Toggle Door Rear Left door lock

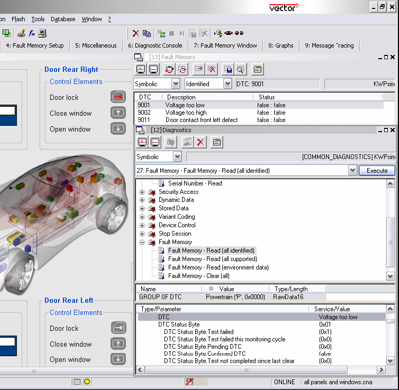click(118, 328)
